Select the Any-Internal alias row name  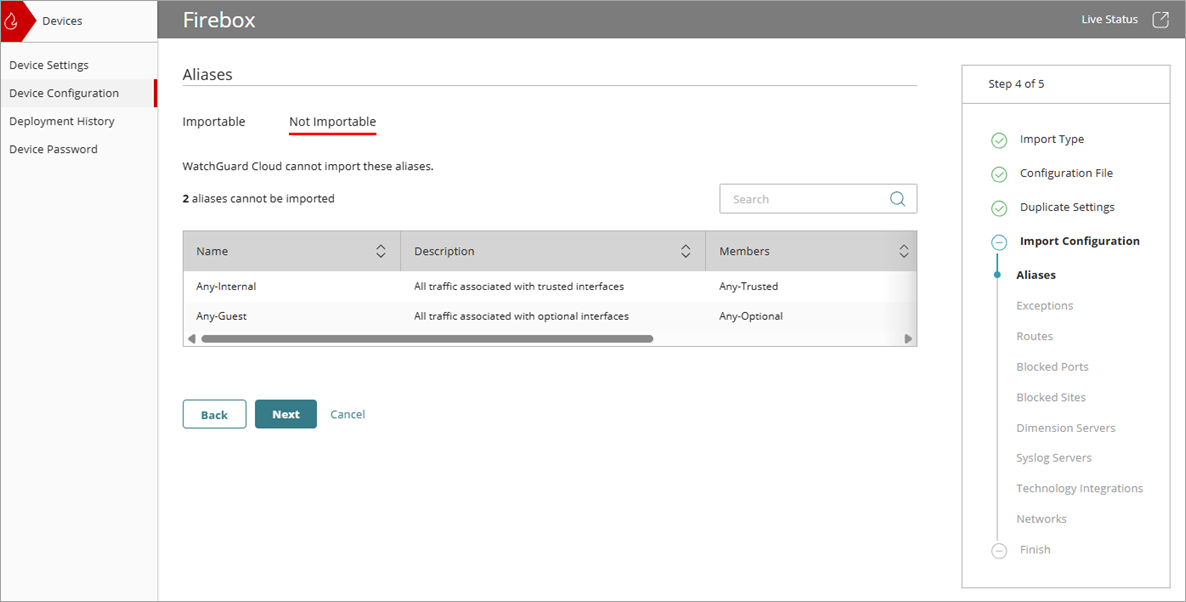coord(226,287)
